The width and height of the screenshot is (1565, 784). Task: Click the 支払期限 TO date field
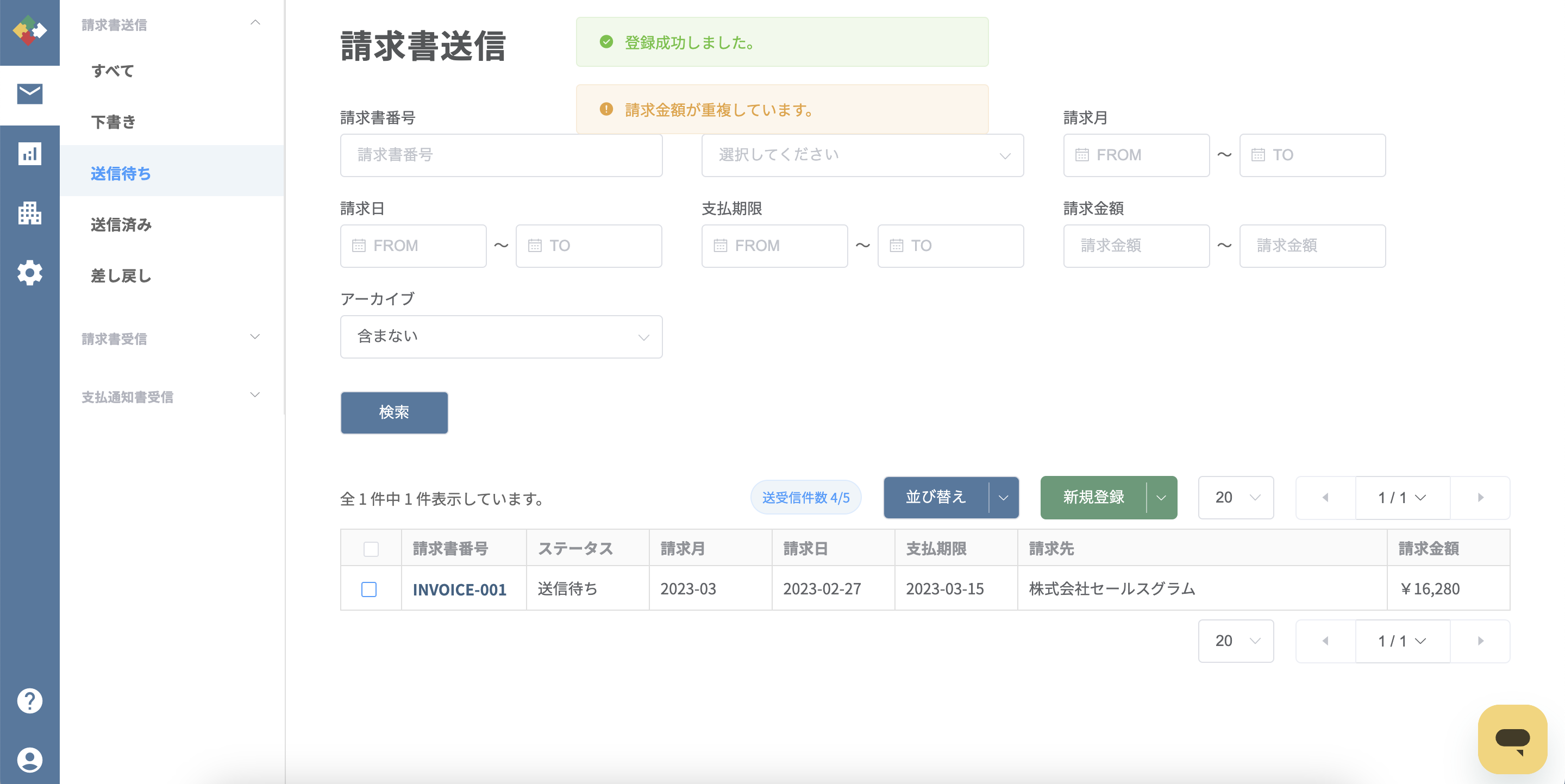point(951,246)
